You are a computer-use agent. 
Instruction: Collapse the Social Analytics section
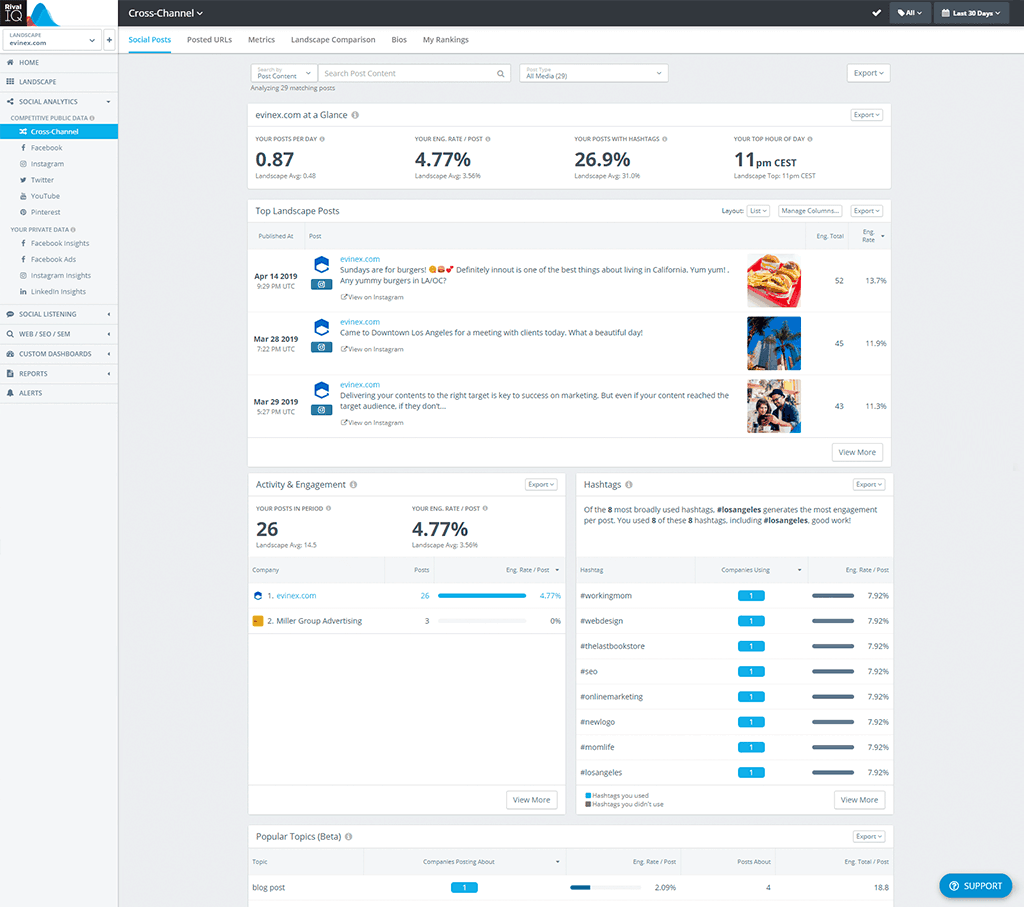(x=59, y=102)
